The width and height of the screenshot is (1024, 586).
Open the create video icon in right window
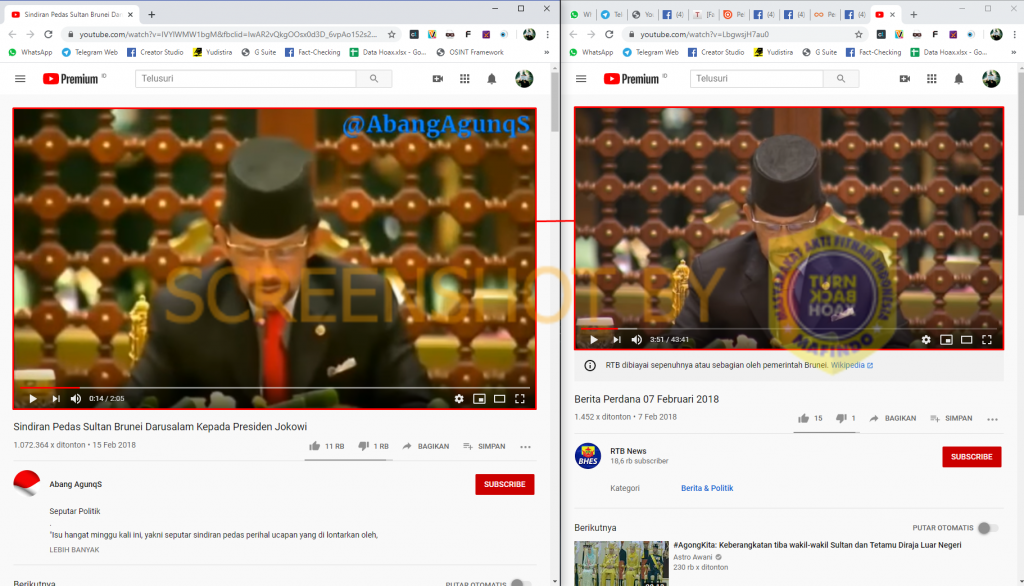[904, 78]
